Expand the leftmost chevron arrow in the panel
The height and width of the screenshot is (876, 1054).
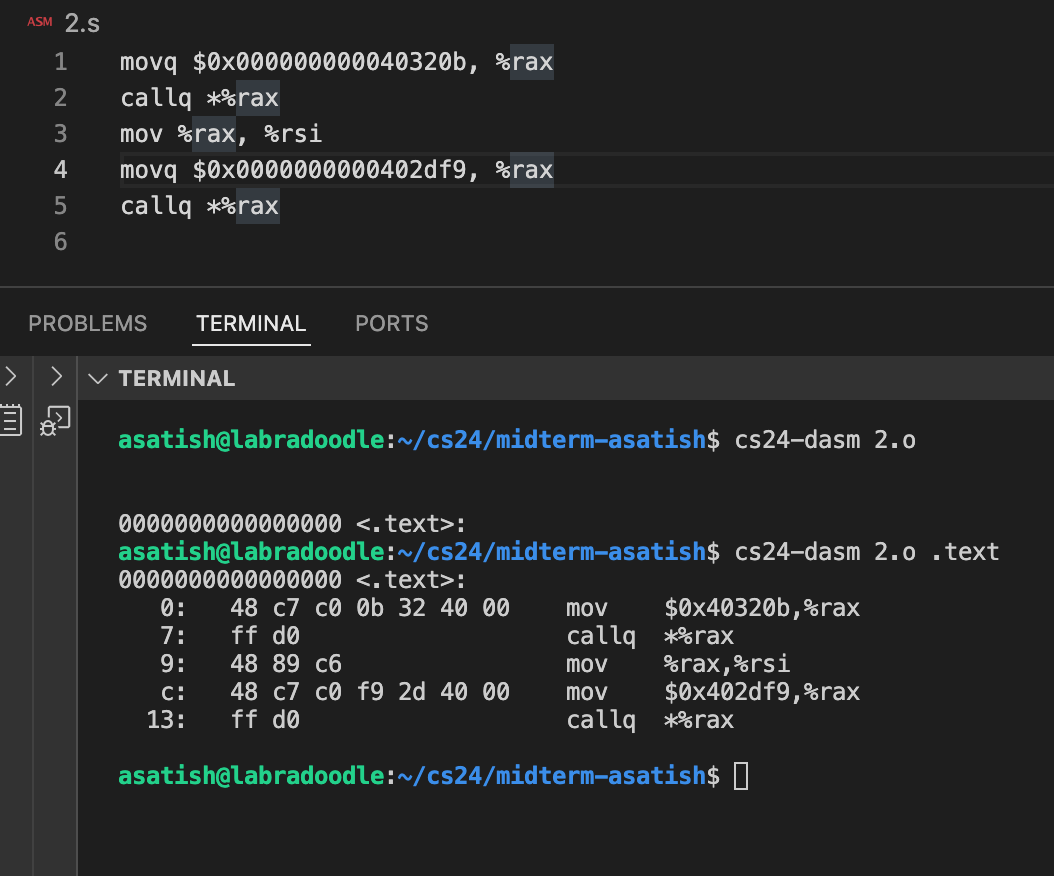tap(11, 377)
